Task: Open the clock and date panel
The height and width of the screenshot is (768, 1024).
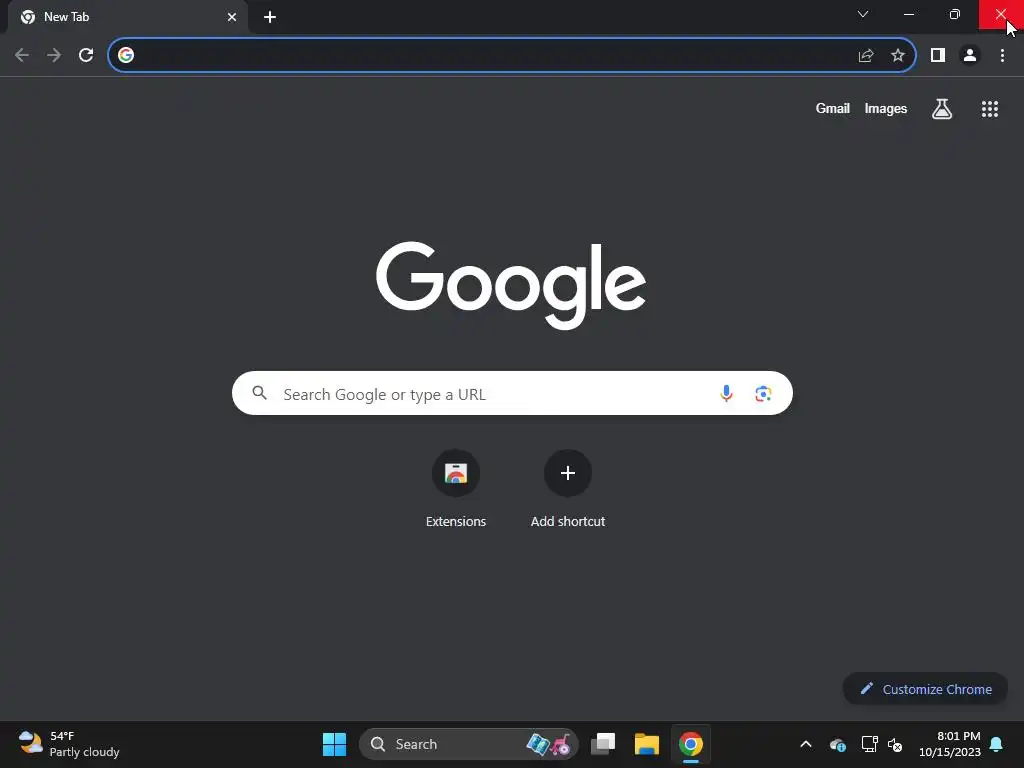Action: click(950, 744)
